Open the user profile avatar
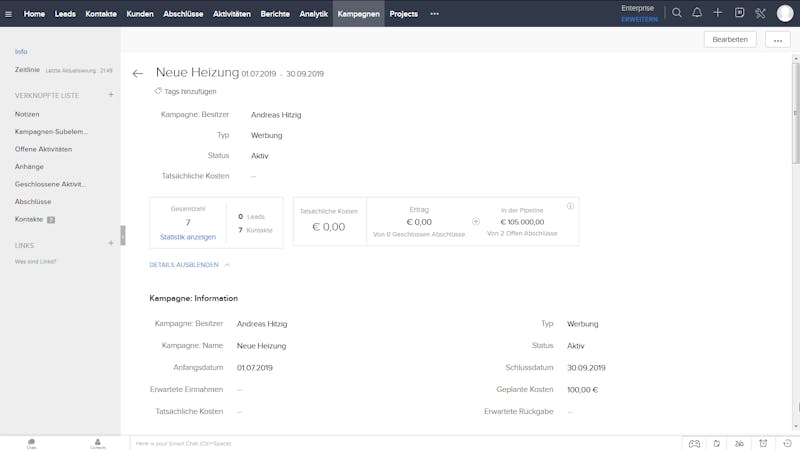Screen dimensions: 800x450 785,13
